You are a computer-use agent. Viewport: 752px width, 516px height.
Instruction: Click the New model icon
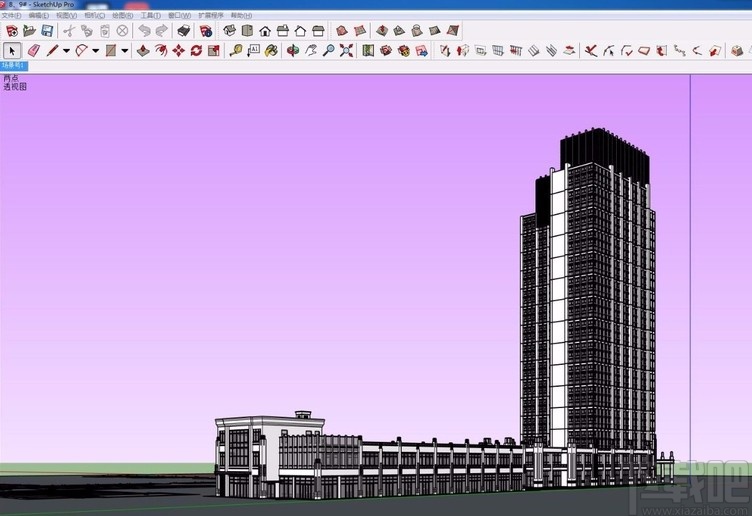(x=12, y=31)
